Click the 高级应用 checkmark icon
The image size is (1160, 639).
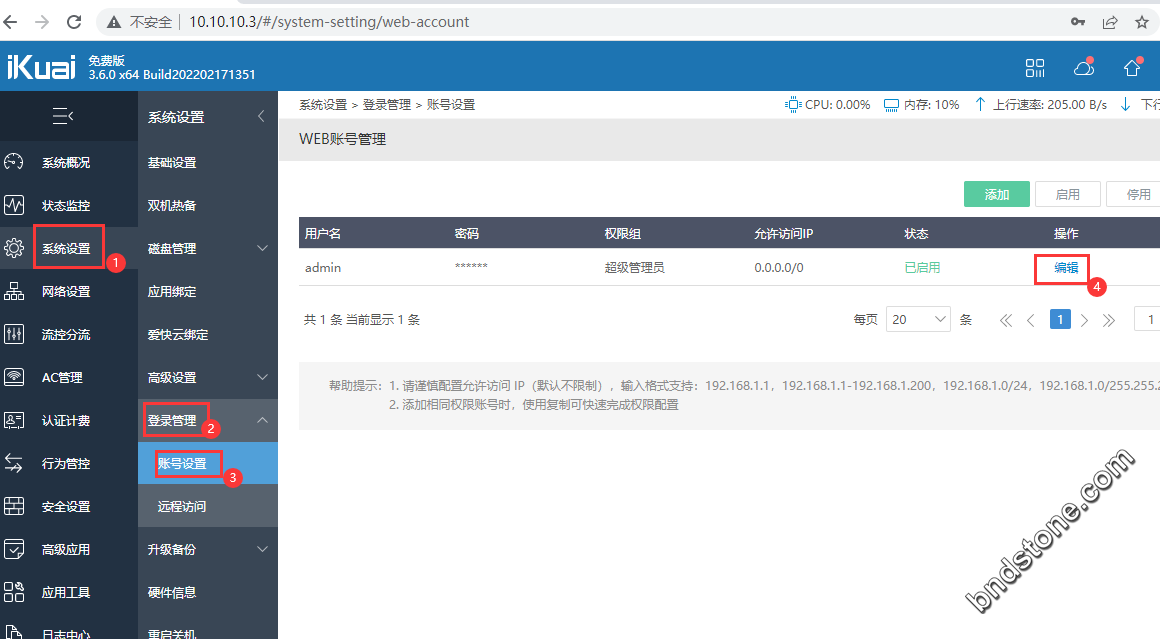pos(14,549)
